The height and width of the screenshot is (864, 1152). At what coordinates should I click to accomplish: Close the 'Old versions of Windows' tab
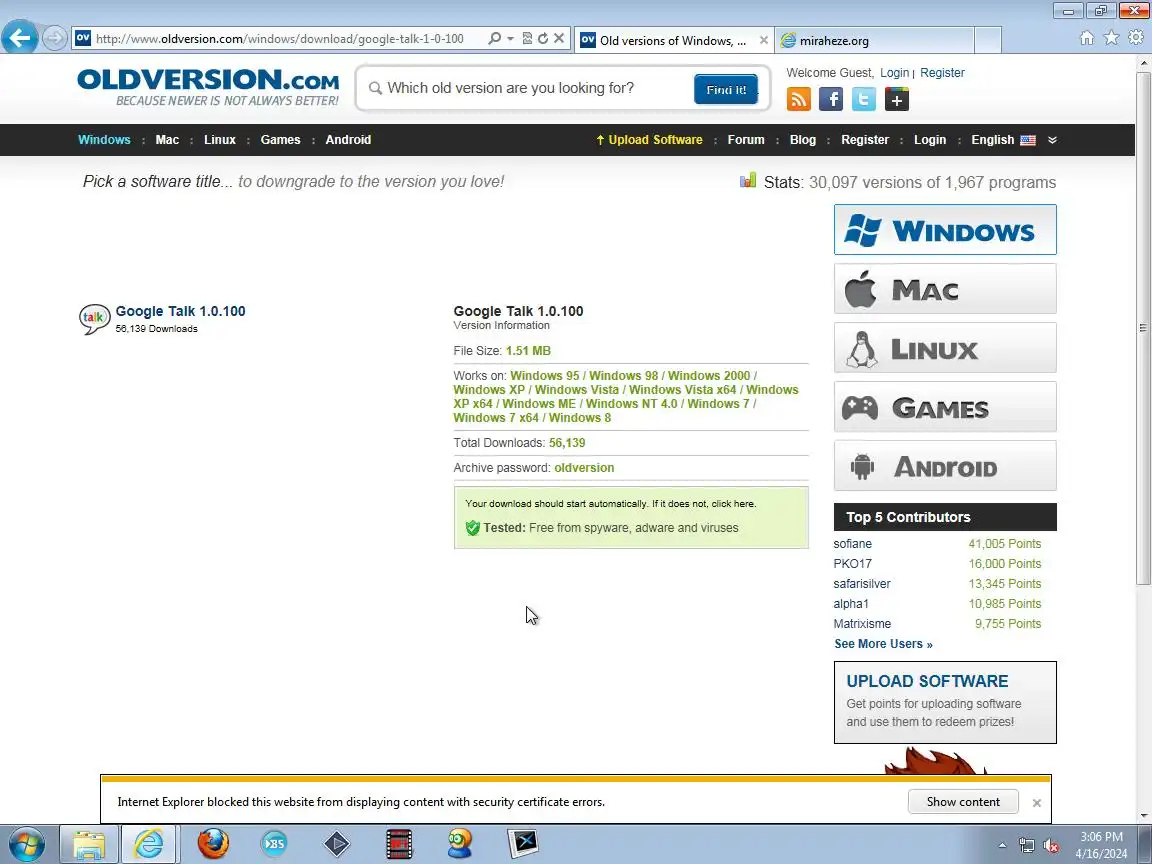763,40
